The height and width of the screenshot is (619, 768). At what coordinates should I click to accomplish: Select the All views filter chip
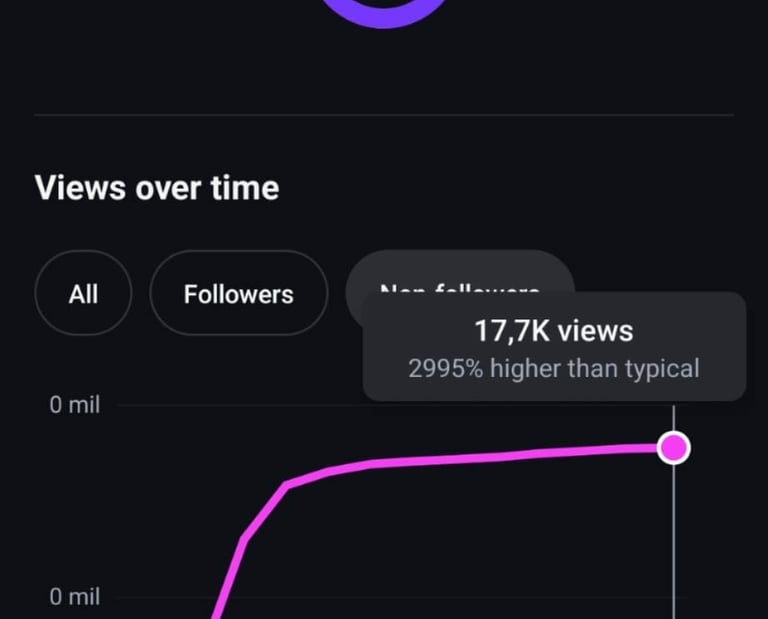pos(83,293)
